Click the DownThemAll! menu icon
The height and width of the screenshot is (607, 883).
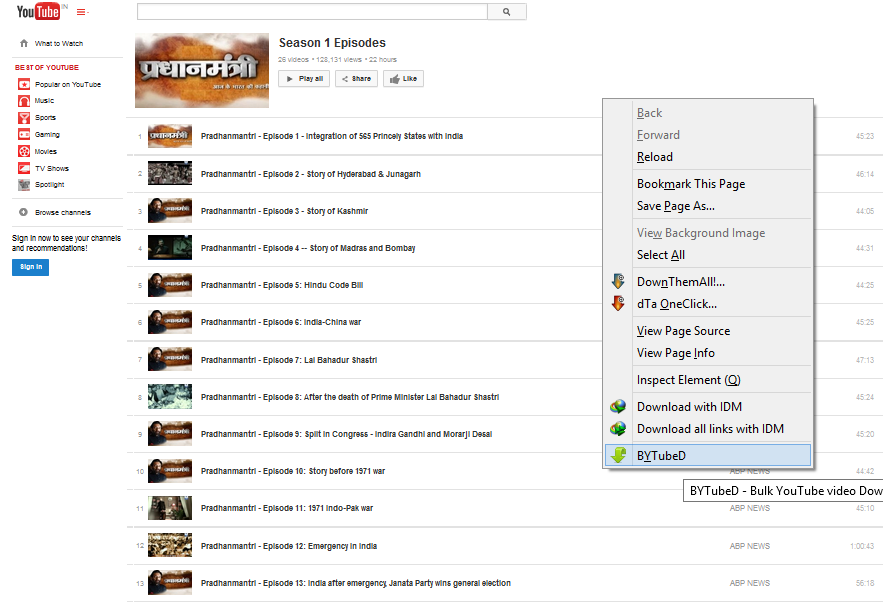[x=618, y=282]
